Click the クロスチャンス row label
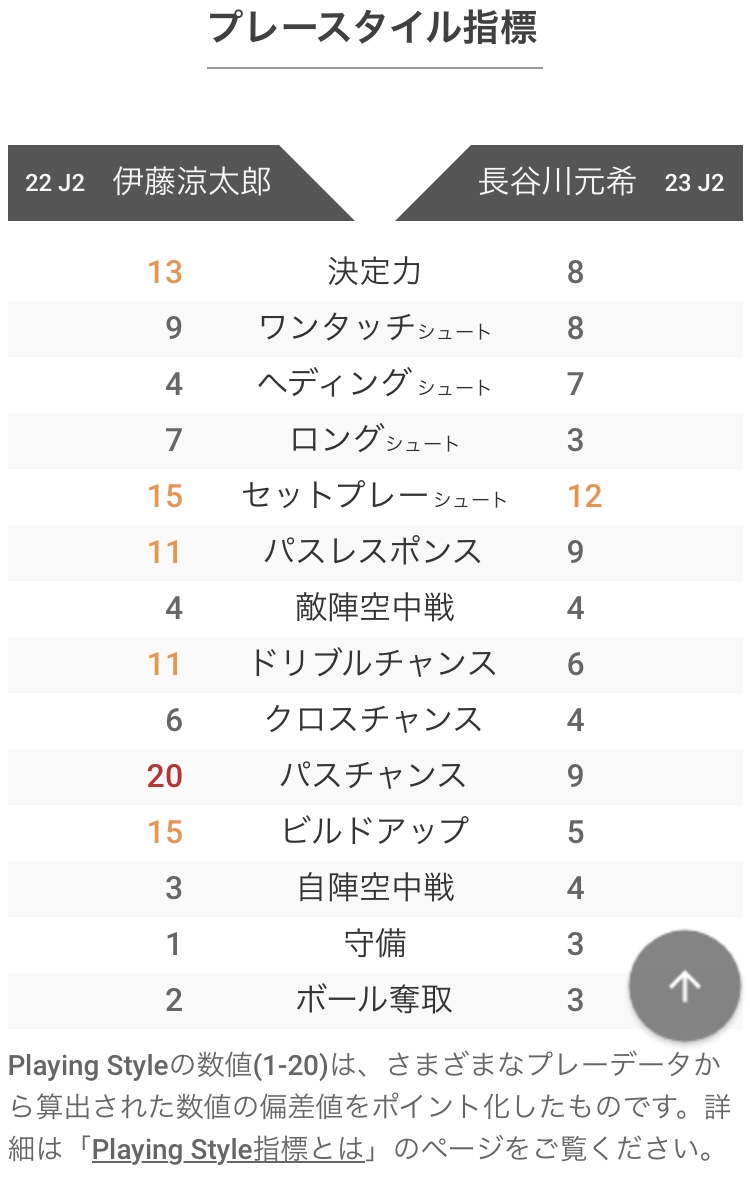This screenshot has height=1185, width=750. tap(375, 719)
